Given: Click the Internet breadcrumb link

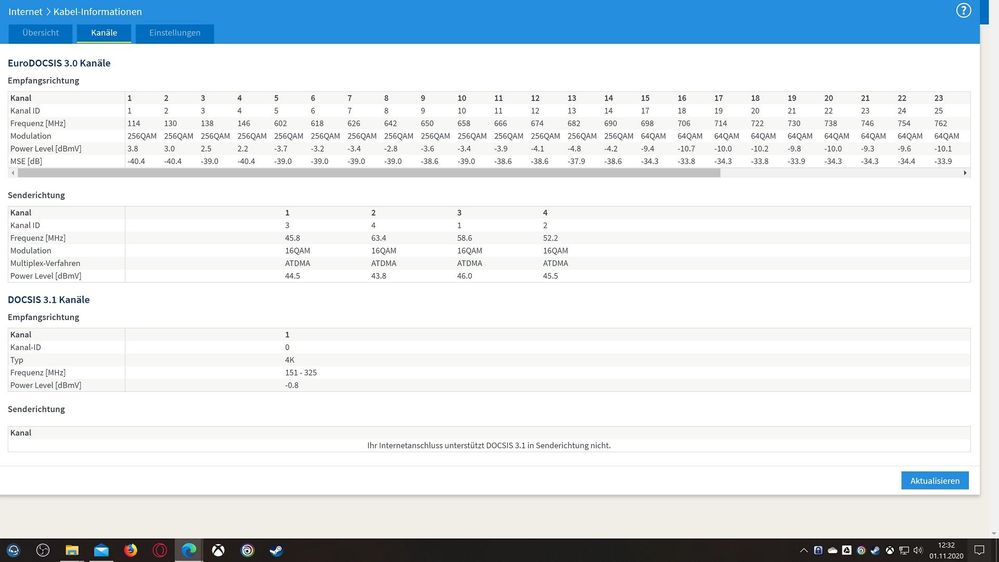Looking at the screenshot, I should point(25,11).
